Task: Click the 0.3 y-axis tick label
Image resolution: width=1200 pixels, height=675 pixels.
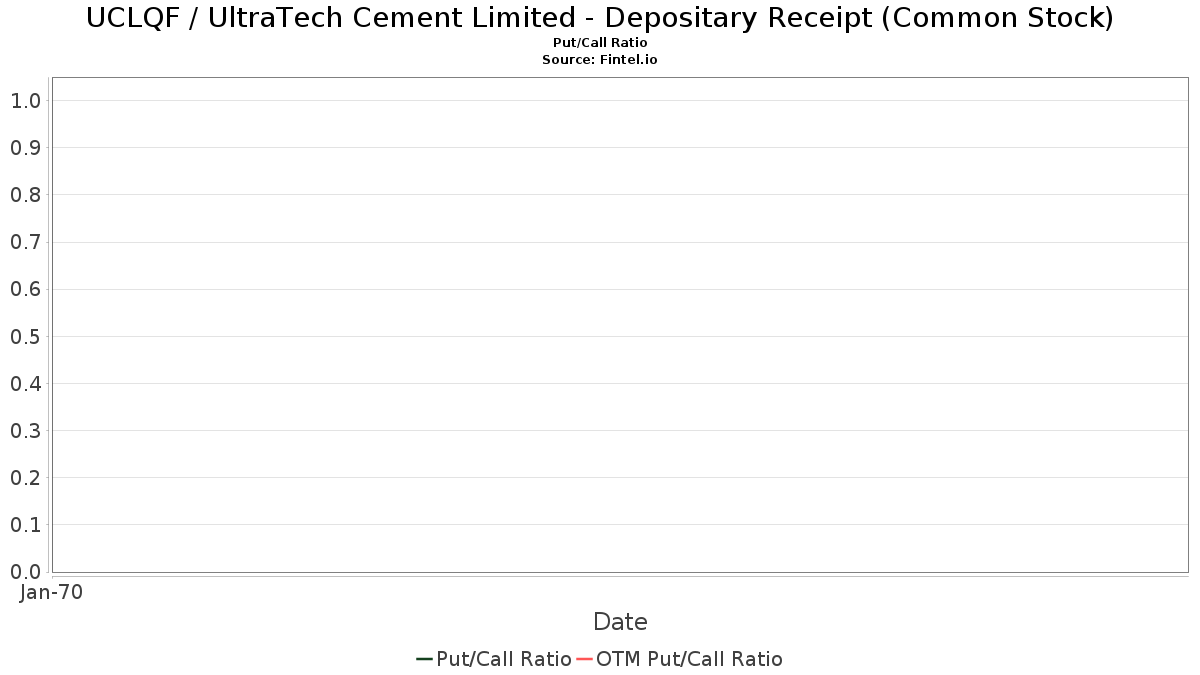Action: (25, 431)
